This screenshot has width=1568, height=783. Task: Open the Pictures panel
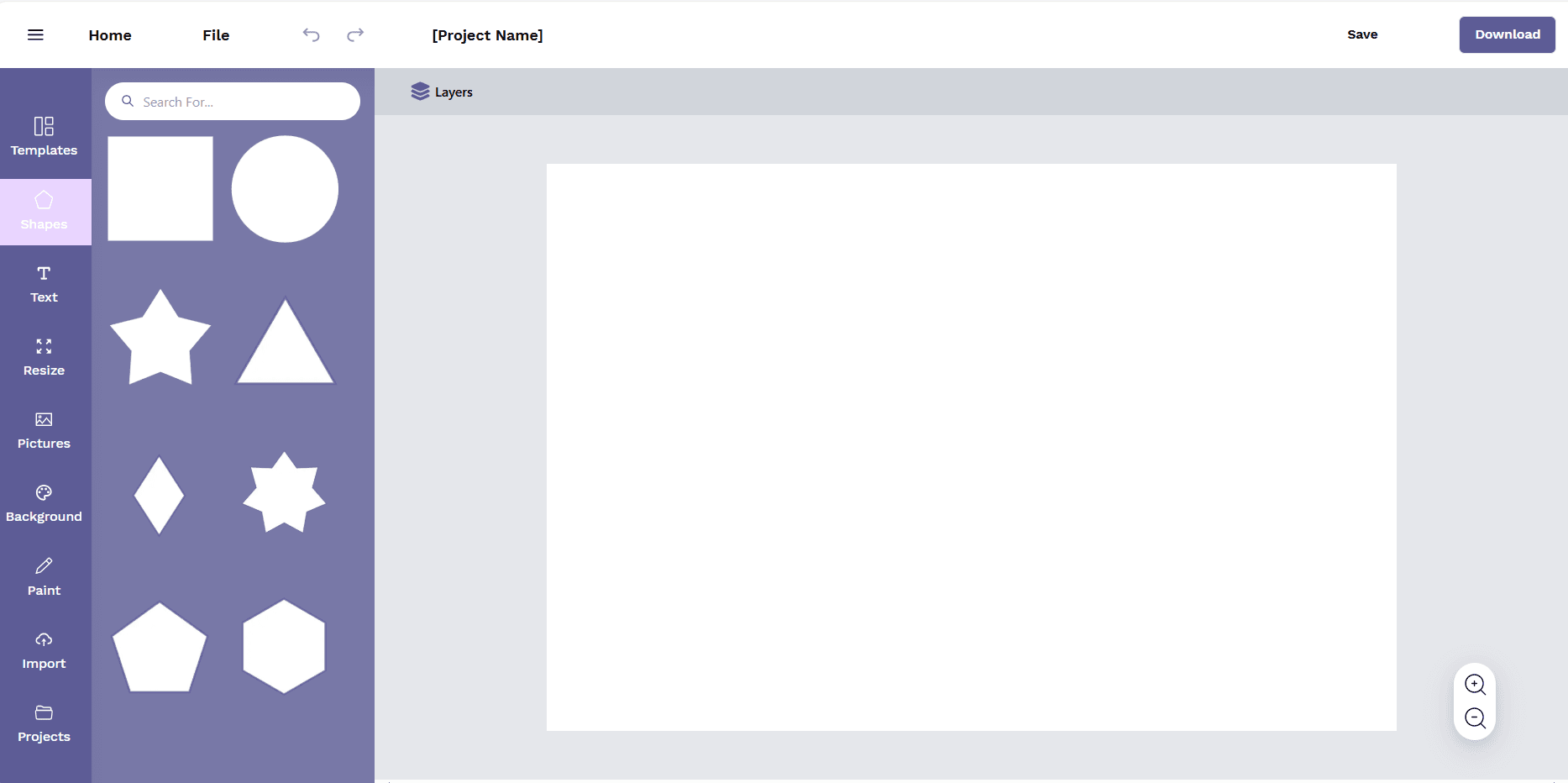pos(45,431)
